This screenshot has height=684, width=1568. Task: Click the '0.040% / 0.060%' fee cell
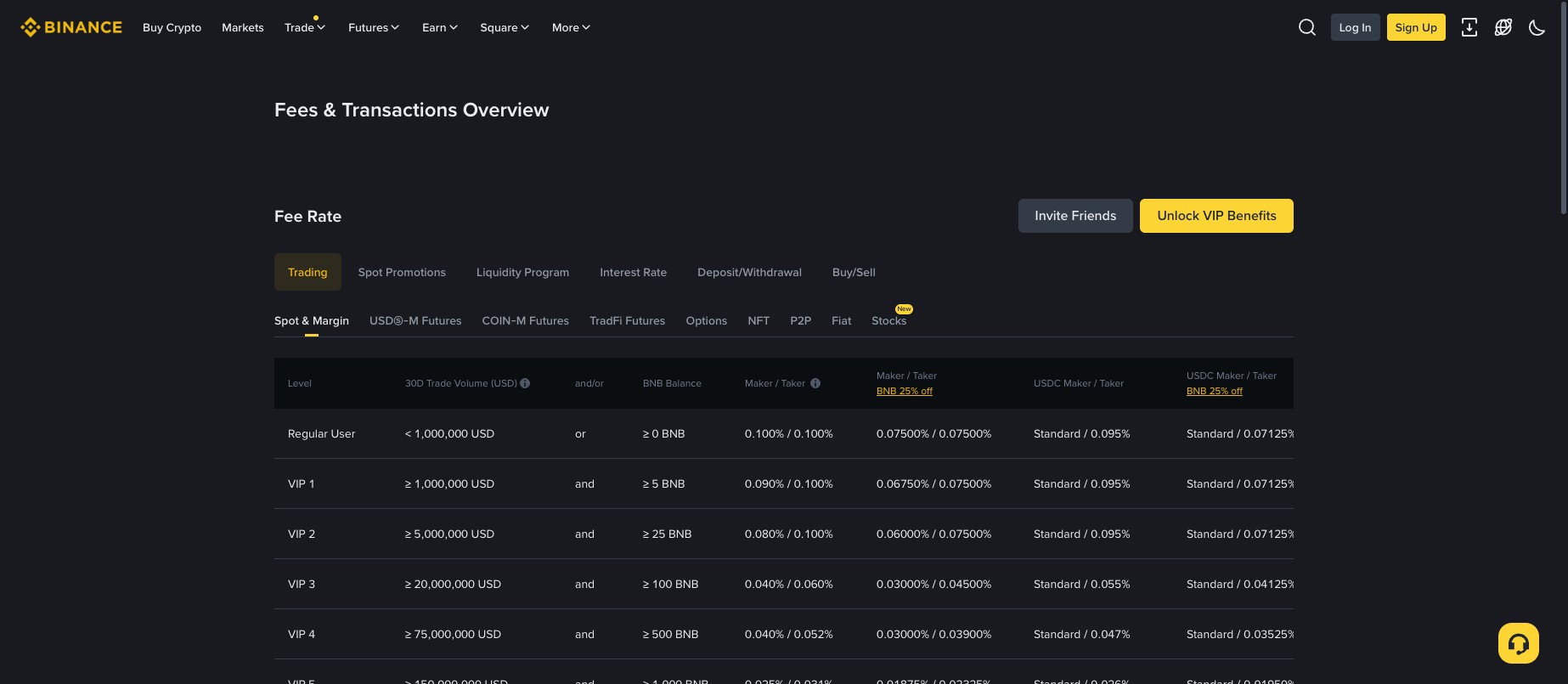click(x=789, y=584)
